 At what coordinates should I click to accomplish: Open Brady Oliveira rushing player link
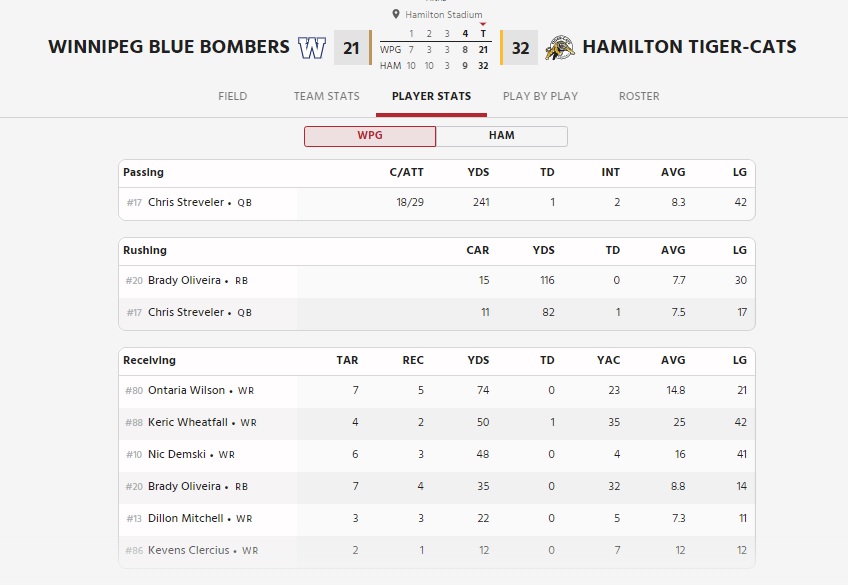coord(184,280)
